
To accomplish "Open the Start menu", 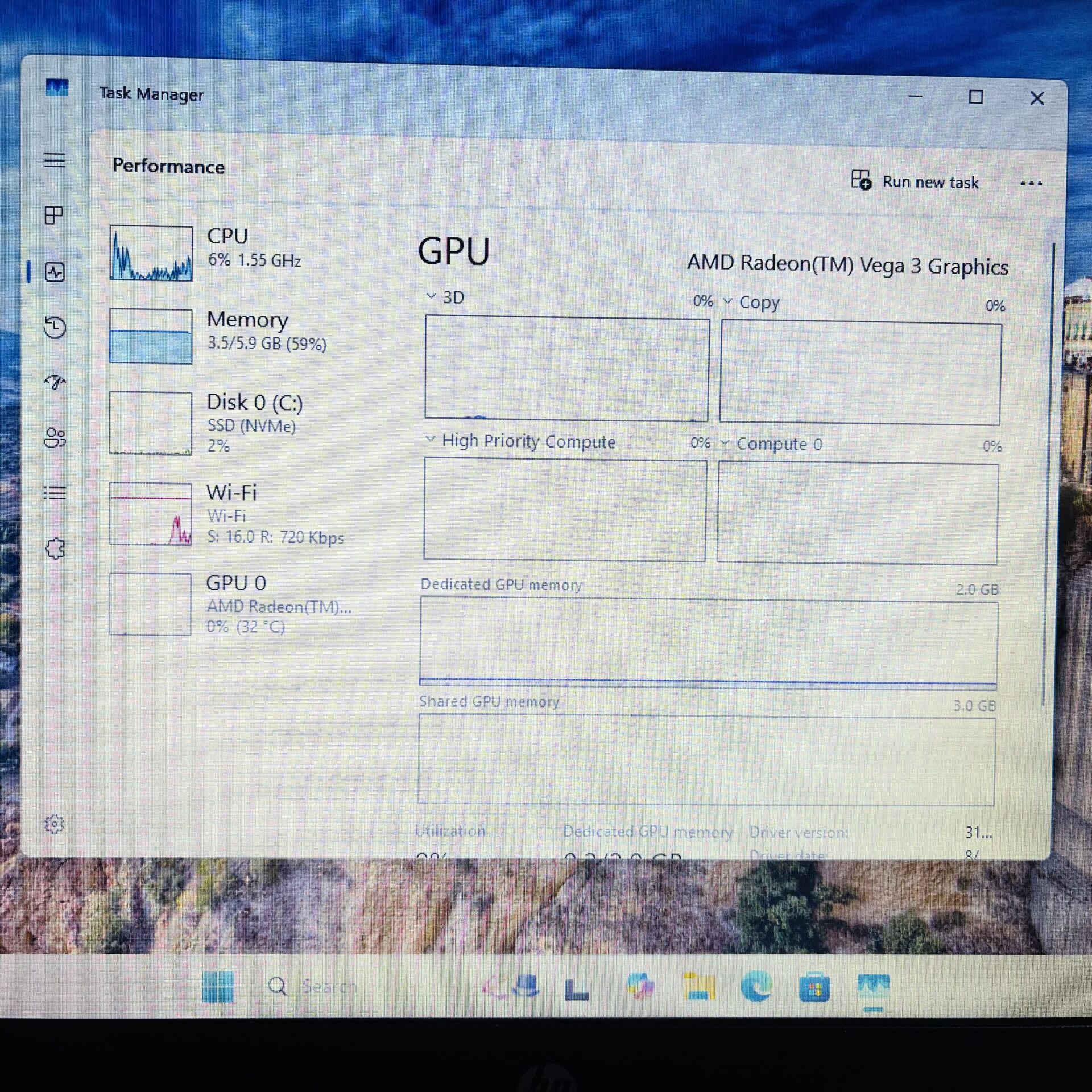I will (220, 986).
